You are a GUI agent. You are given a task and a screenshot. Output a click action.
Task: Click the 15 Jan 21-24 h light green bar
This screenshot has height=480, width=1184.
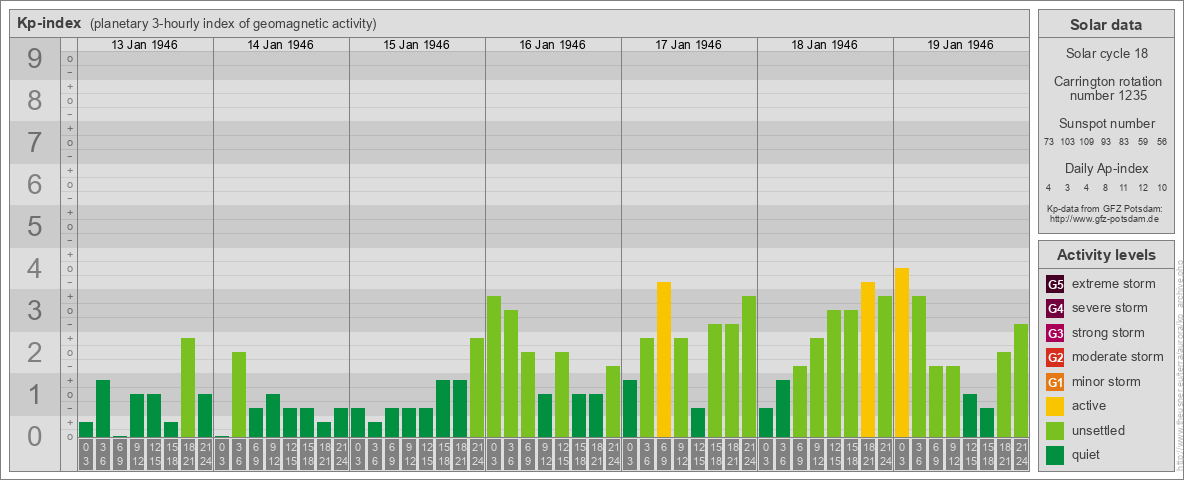click(x=477, y=387)
